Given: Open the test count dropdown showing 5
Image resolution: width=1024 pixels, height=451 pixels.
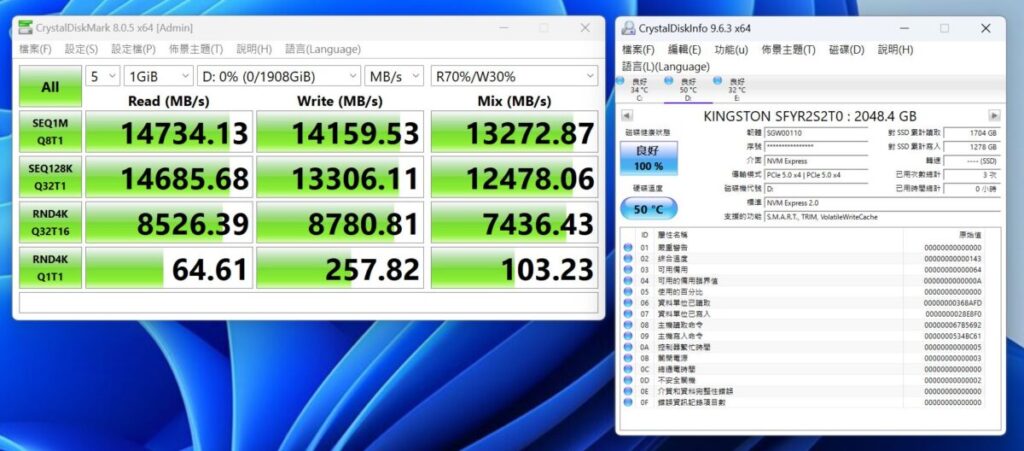Looking at the screenshot, I should click(x=103, y=76).
